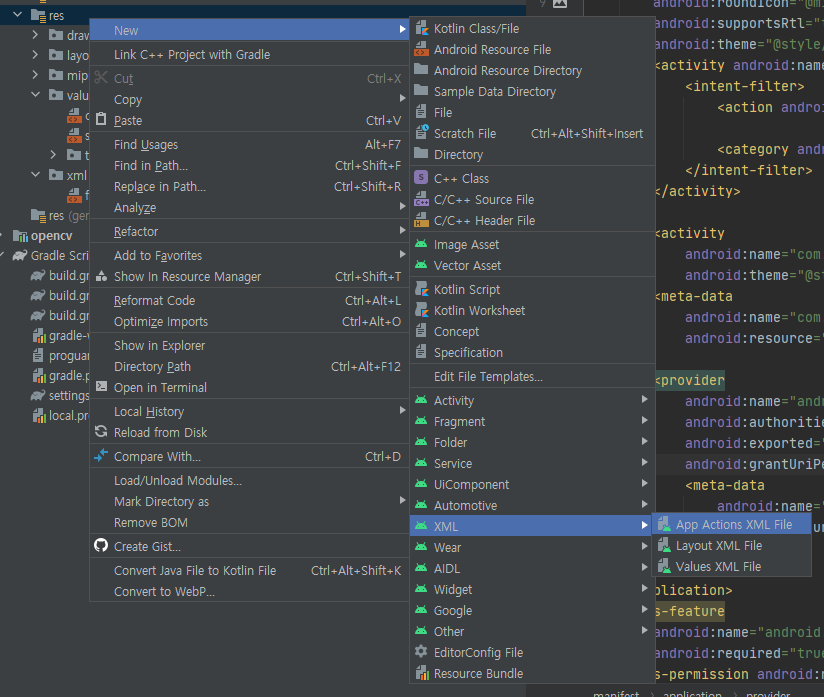Select the settings gradle file in tree

point(69,395)
